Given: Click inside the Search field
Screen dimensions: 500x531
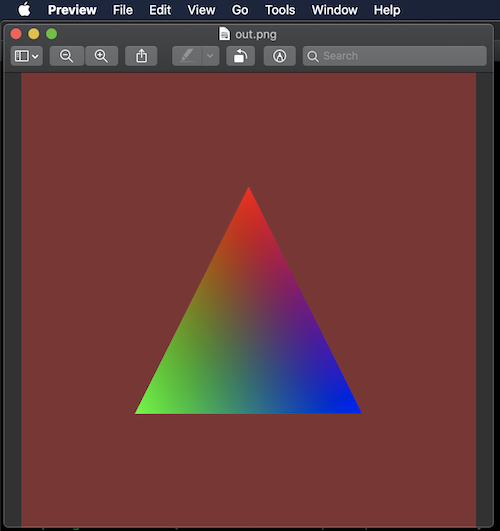Looking at the screenshot, I should pos(395,56).
